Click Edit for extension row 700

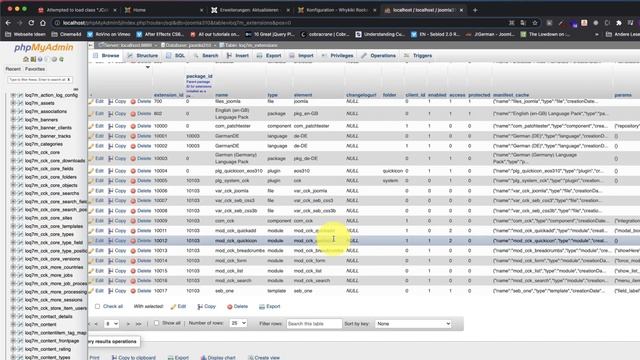click(96, 101)
